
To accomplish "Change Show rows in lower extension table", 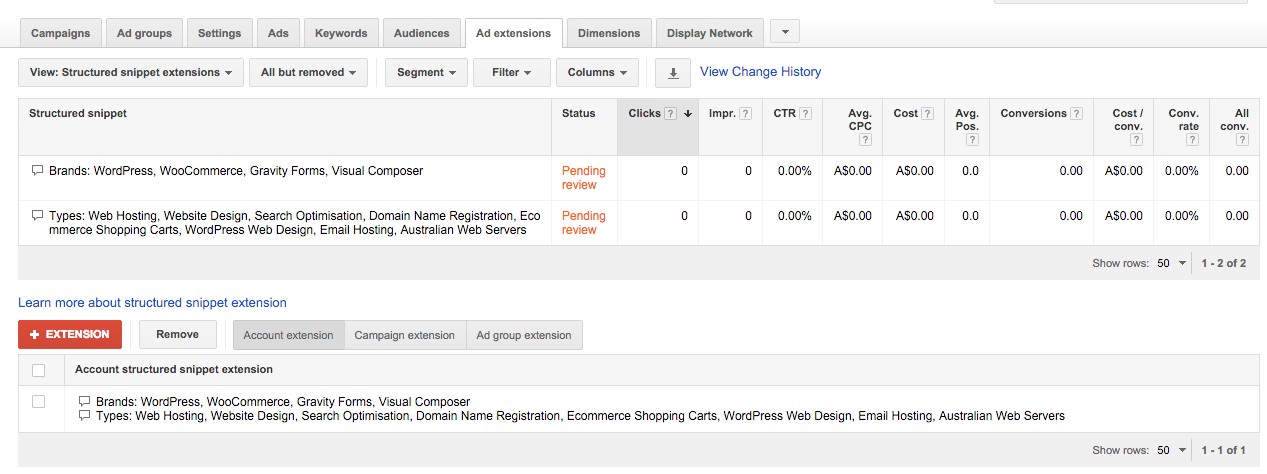I will click(x=1172, y=451).
